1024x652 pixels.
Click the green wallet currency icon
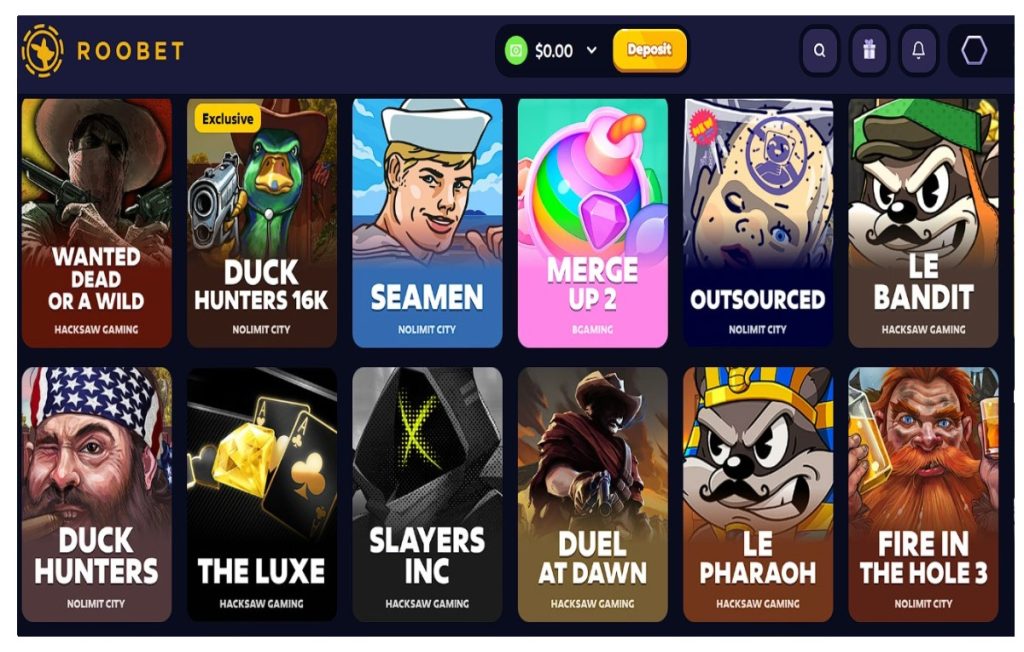tap(516, 50)
